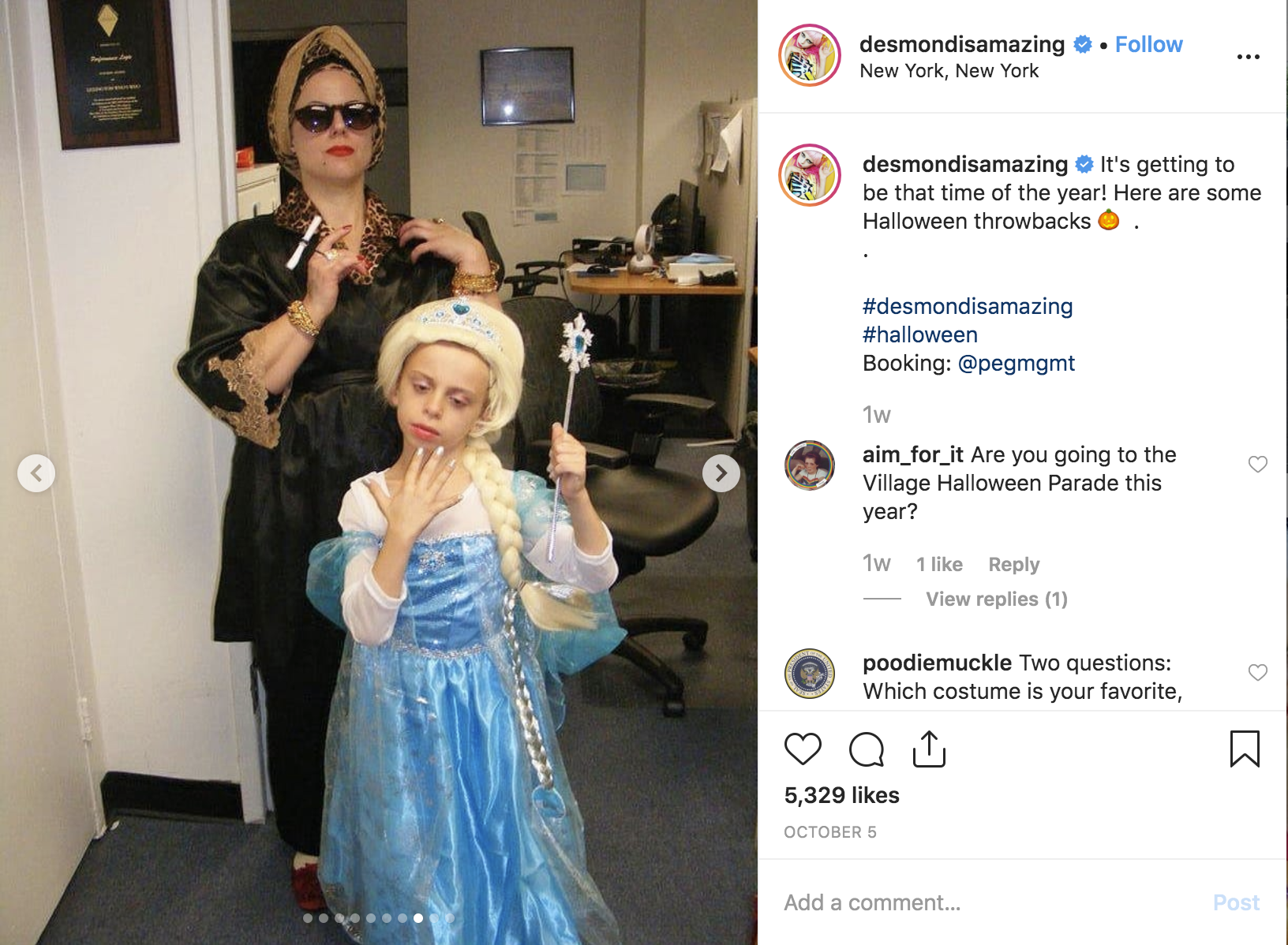Open the New York, New York location
Image resolution: width=1288 pixels, height=945 pixels.
(x=949, y=71)
